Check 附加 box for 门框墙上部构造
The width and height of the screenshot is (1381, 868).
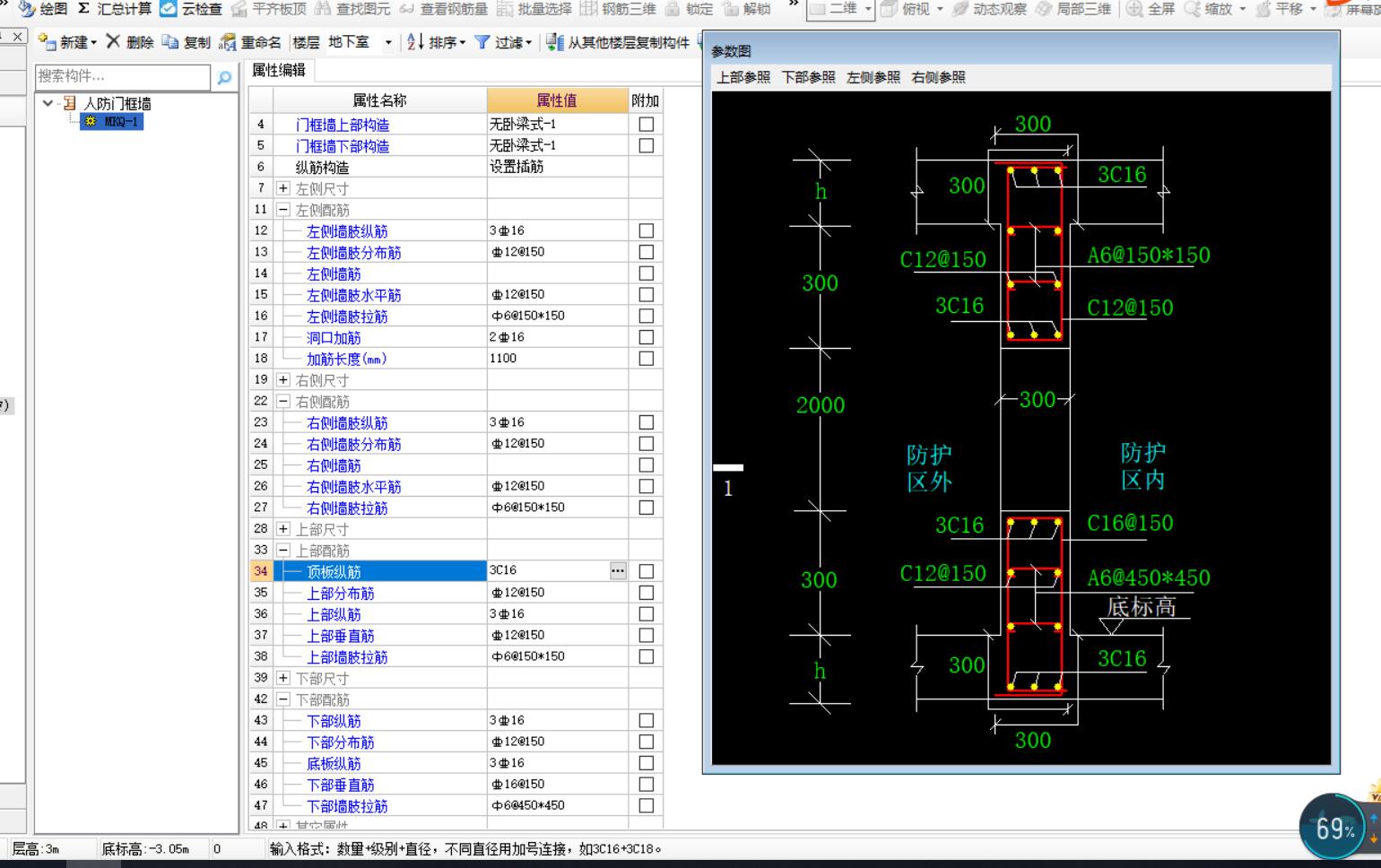[646, 125]
